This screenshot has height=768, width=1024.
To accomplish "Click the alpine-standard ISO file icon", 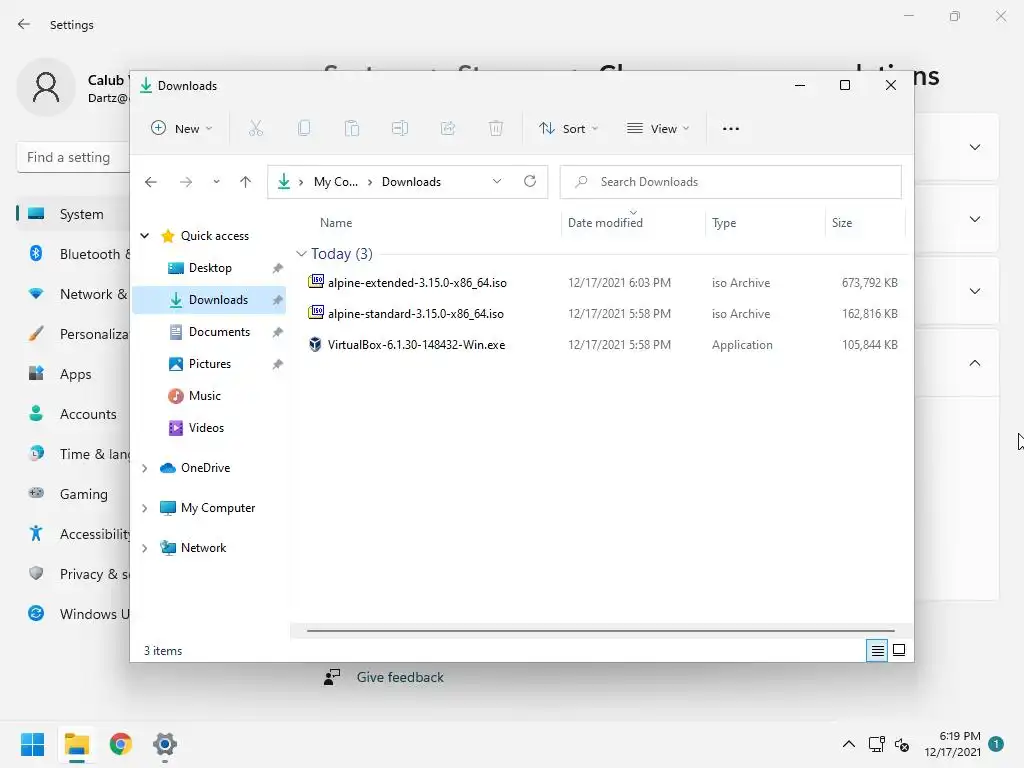I will [x=316, y=312].
